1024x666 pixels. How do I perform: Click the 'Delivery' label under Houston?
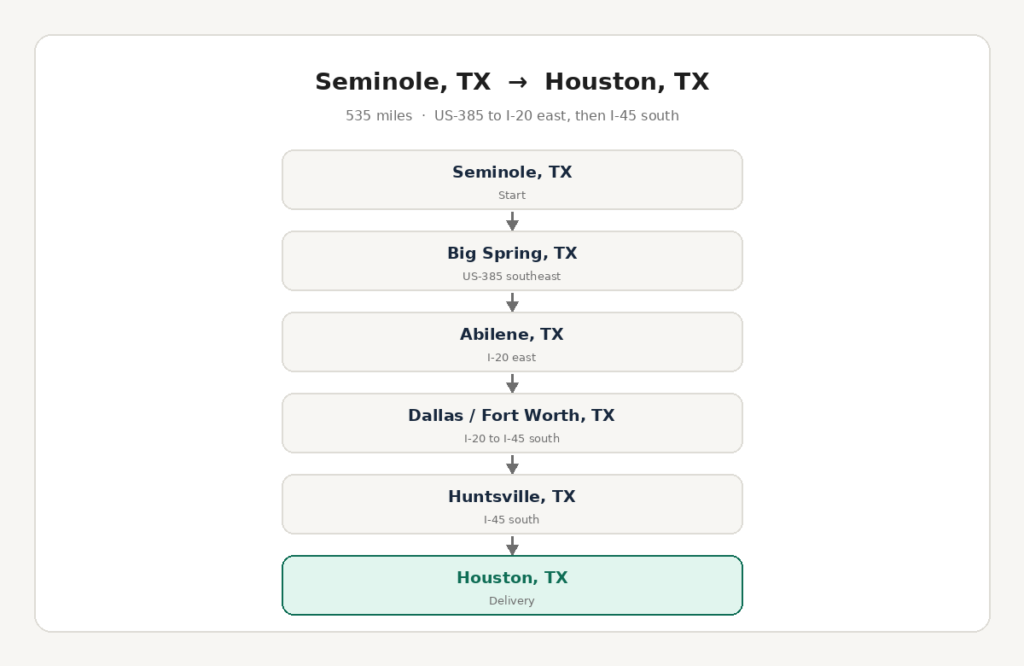coord(511,601)
